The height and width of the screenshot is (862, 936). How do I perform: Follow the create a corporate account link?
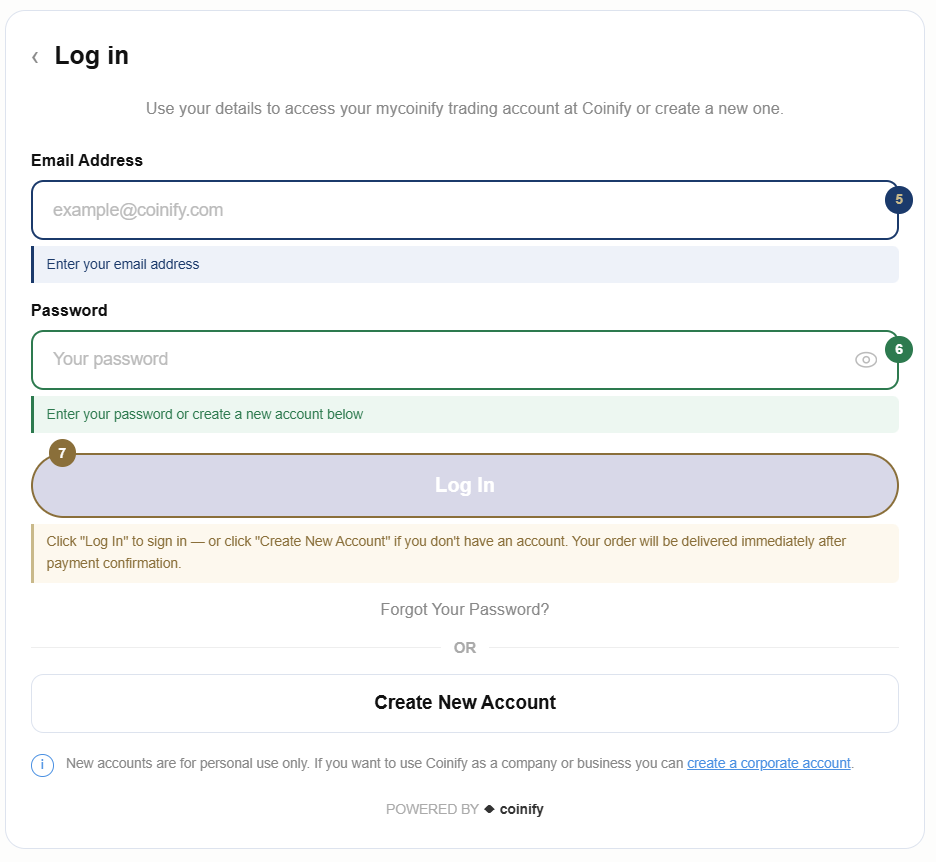click(x=768, y=764)
